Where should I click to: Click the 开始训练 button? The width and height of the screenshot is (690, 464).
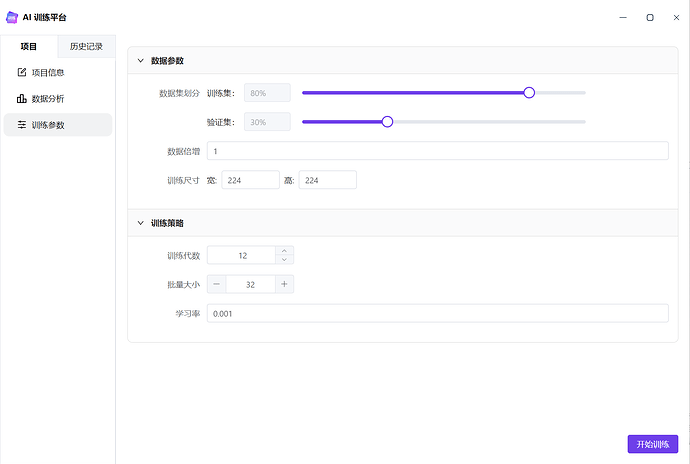pyautogui.click(x=653, y=444)
